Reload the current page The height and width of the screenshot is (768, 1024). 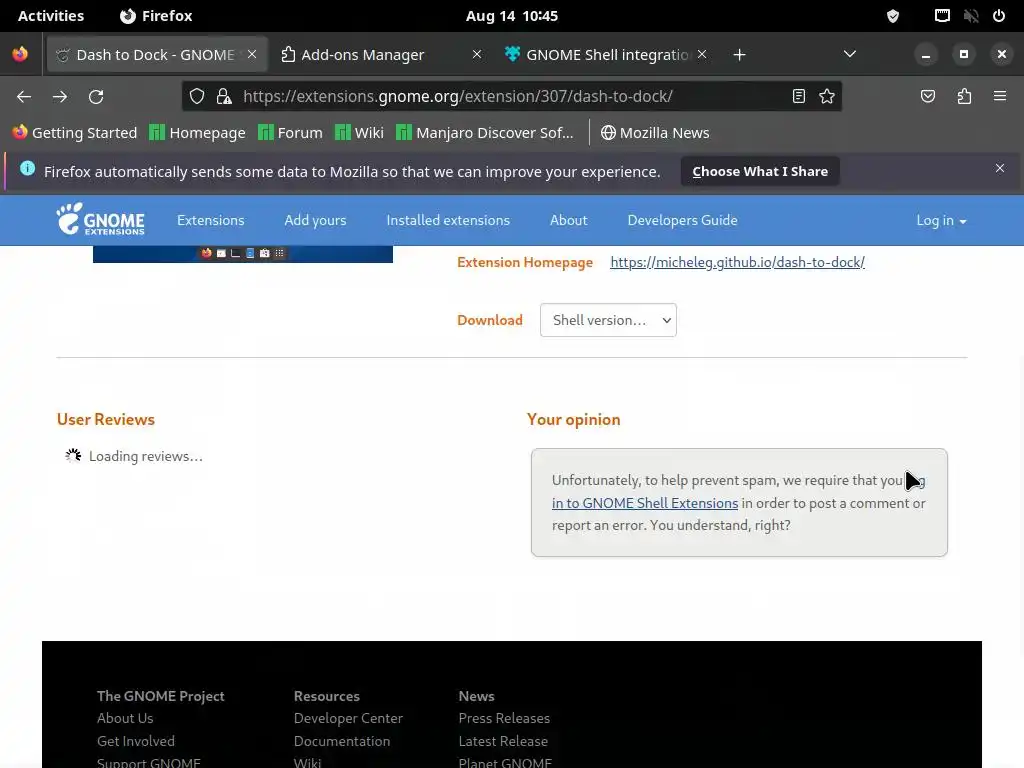96,97
